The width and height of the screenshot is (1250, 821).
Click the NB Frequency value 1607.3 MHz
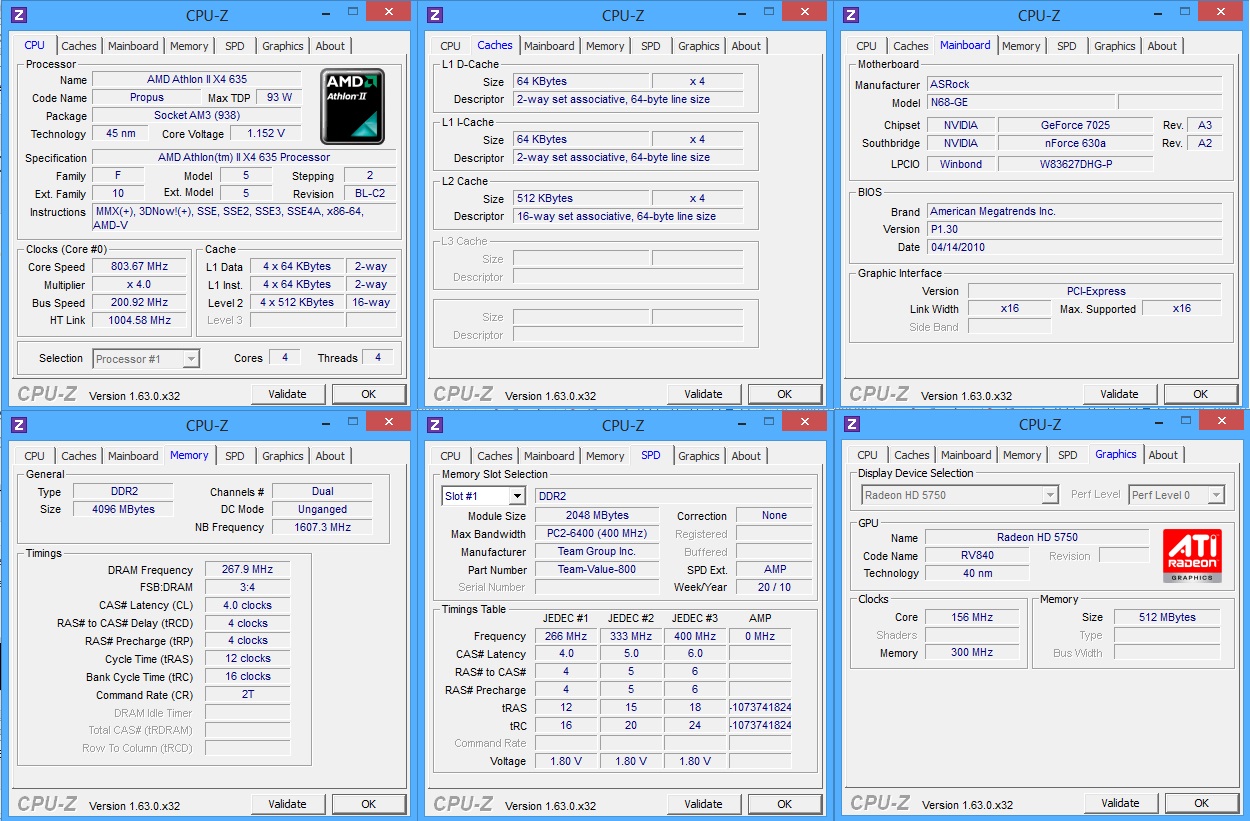coord(322,528)
